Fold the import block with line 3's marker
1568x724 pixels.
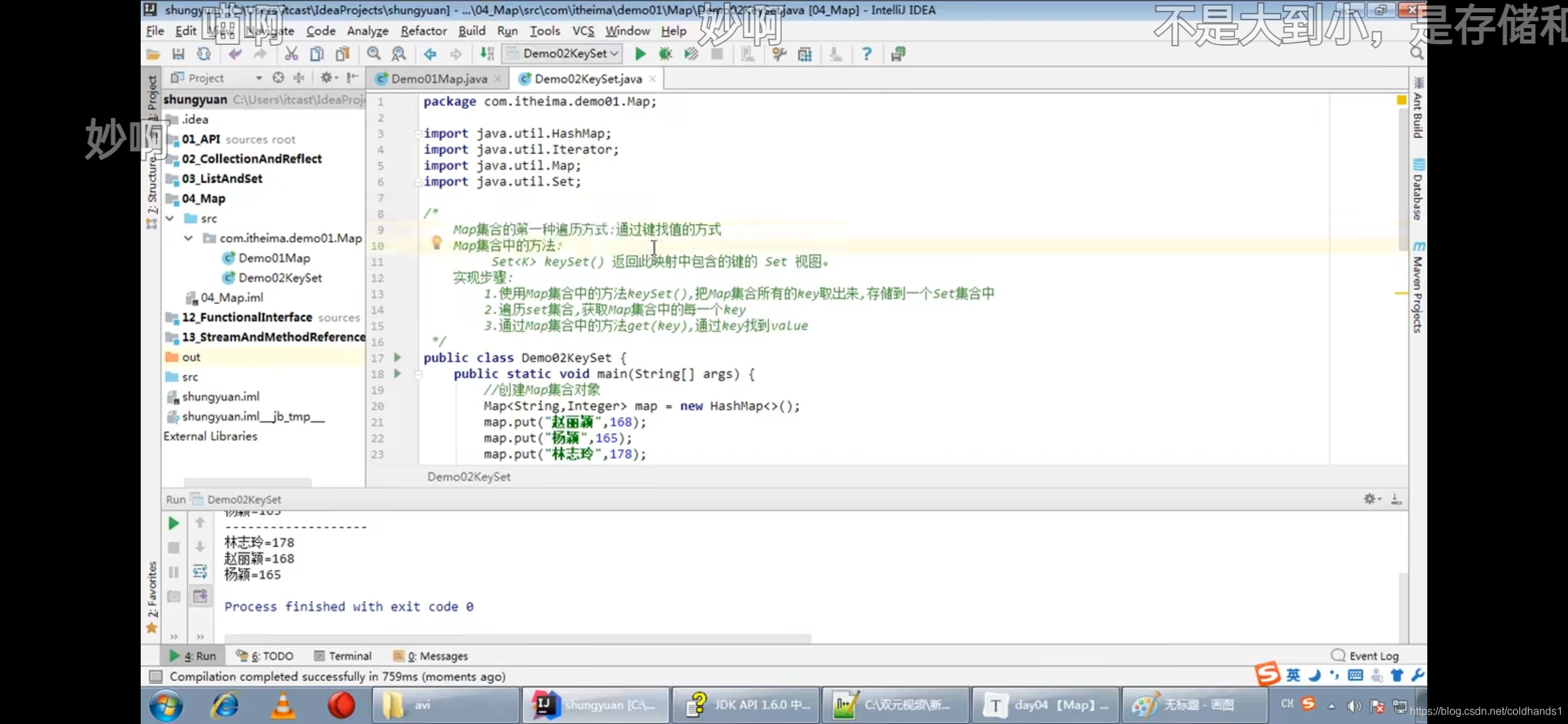(x=418, y=133)
